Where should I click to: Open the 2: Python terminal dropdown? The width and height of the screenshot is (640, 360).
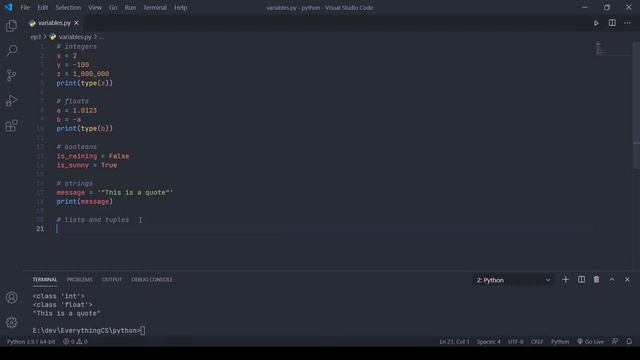coord(513,280)
